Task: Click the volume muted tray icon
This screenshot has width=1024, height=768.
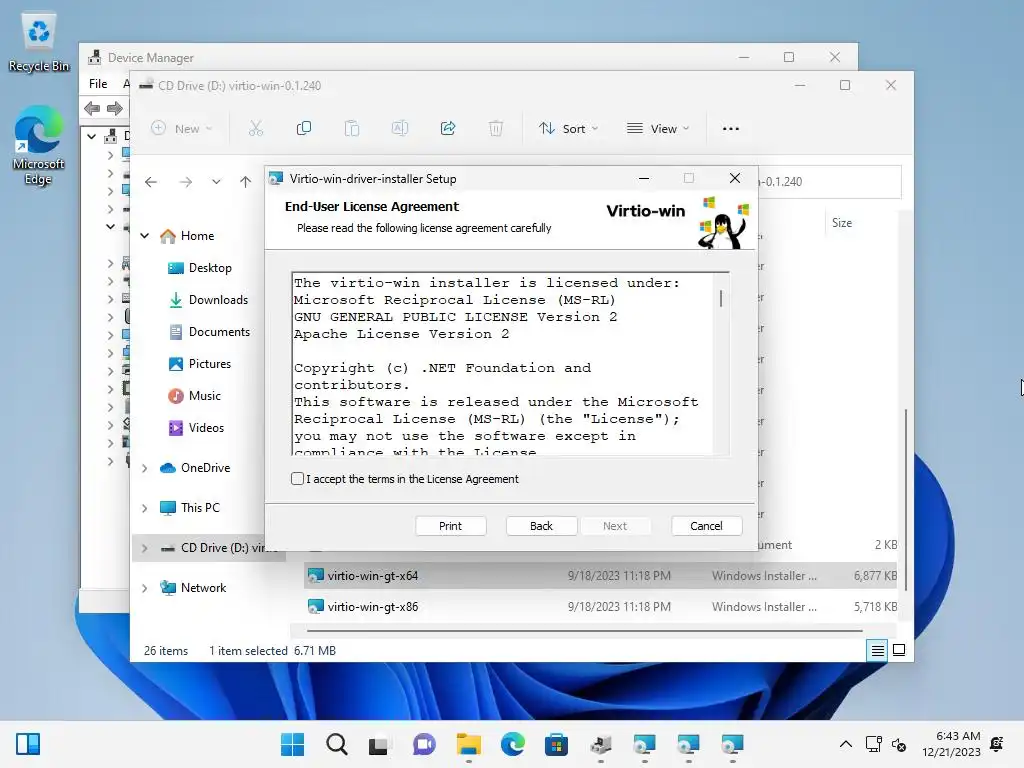Action: point(899,744)
